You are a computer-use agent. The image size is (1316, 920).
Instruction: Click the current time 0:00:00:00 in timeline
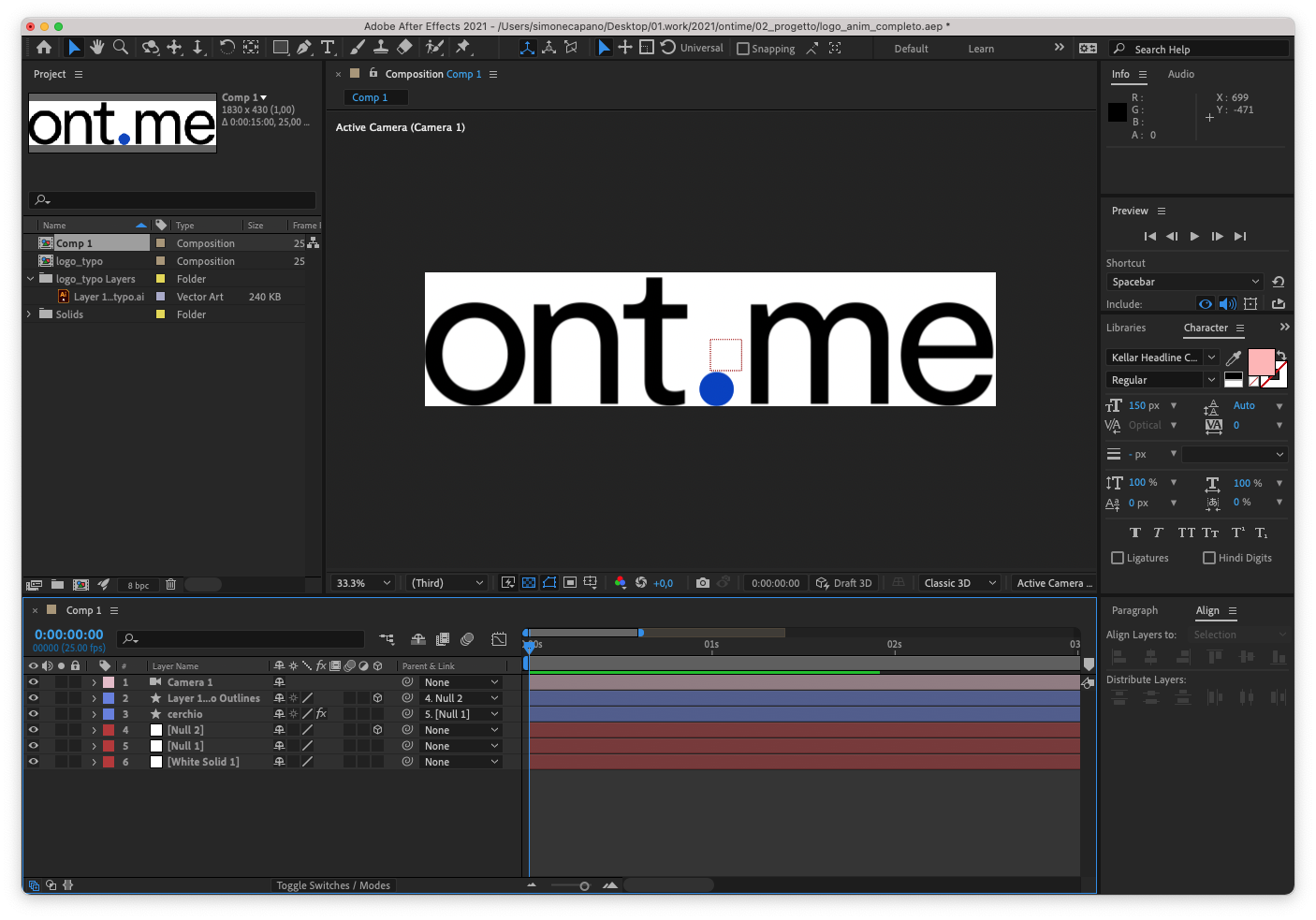[x=69, y=635]
